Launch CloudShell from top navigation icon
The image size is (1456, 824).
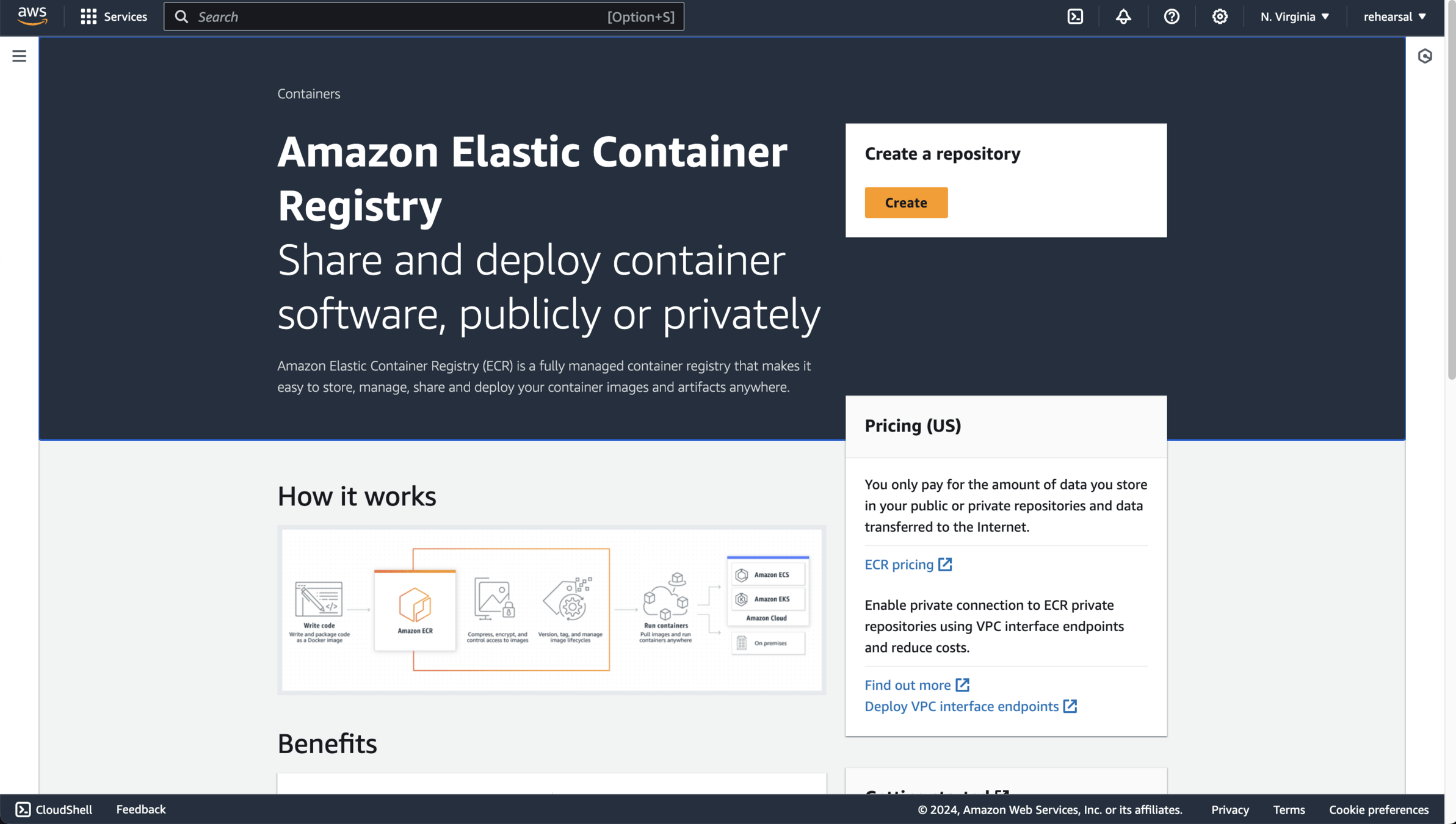[x=1075, y=16]
